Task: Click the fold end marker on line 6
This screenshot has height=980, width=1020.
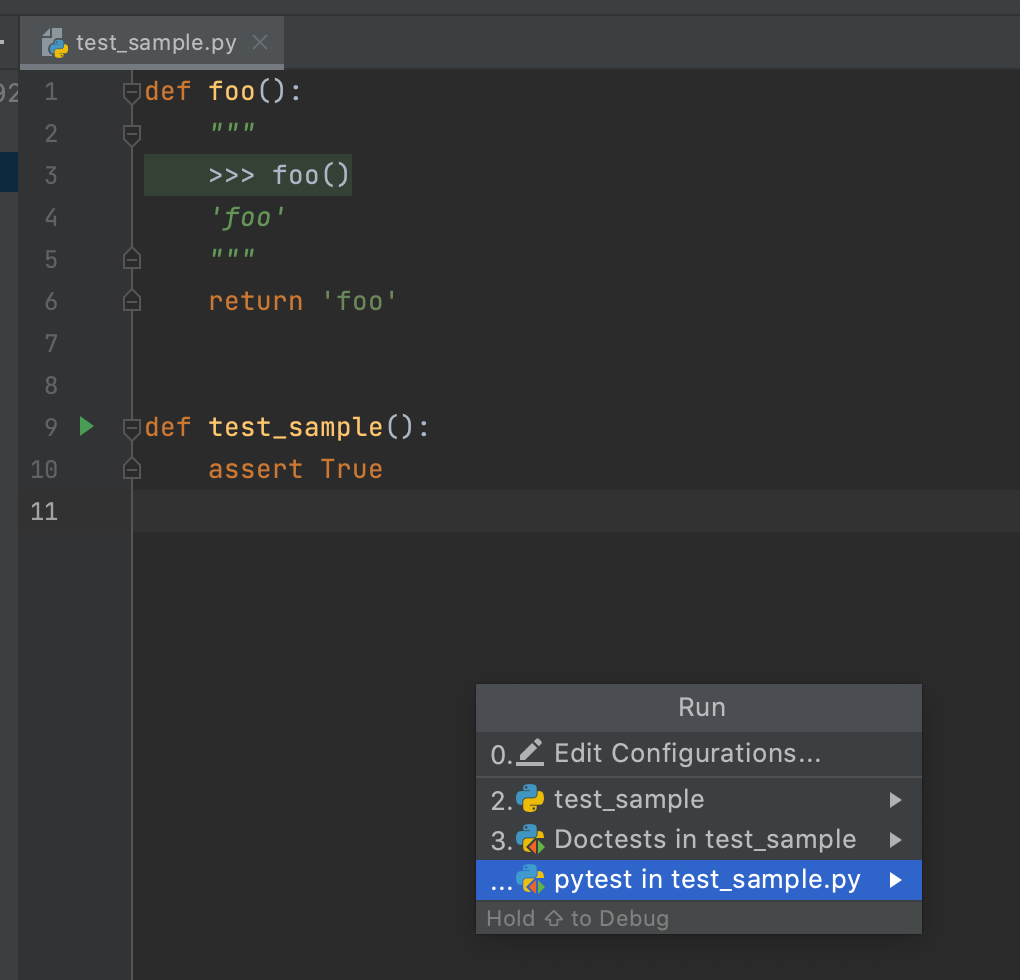Action: (131, 300)
